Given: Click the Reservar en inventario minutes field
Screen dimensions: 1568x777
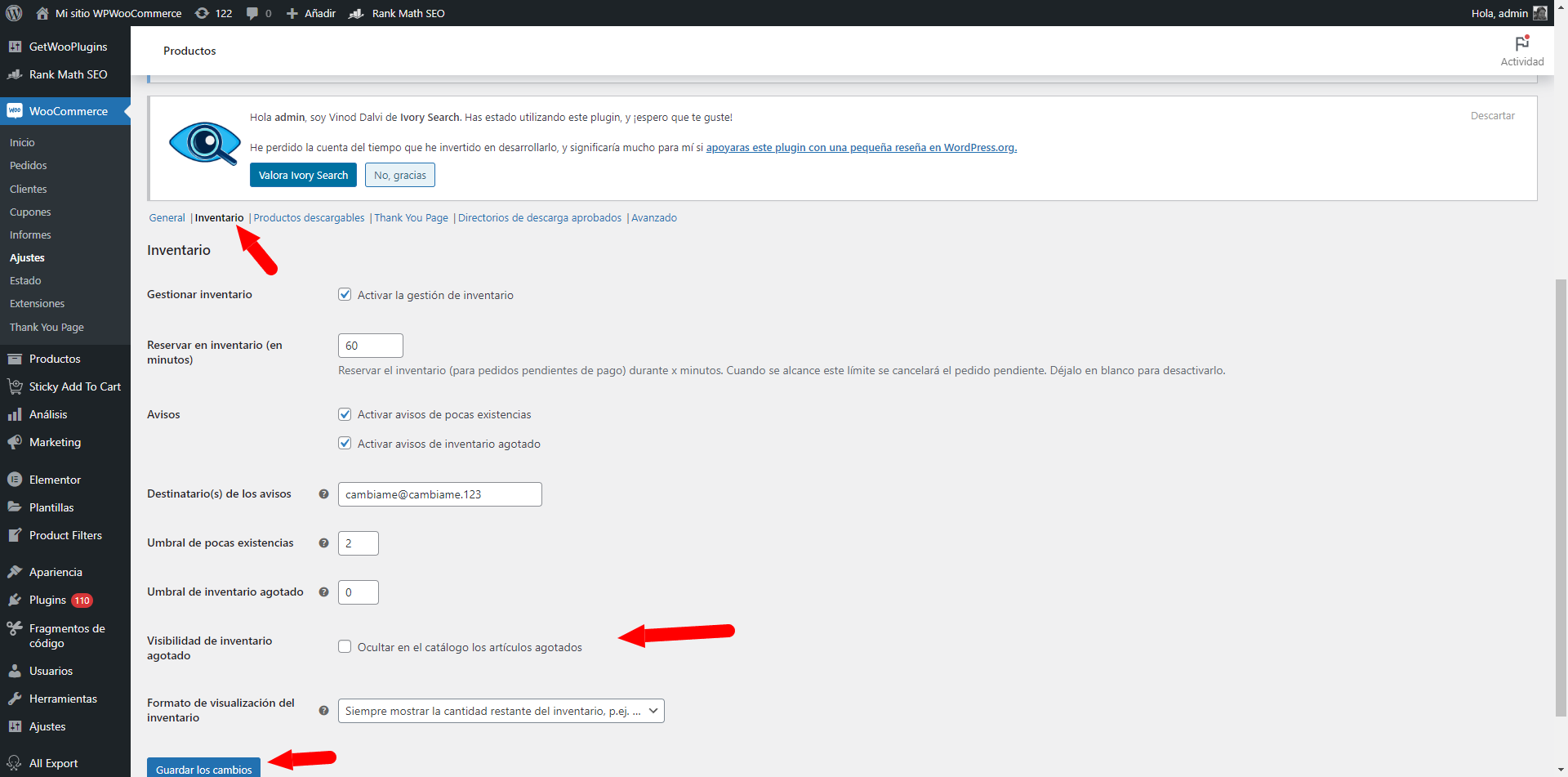Looking at the screenshot, I should [x=371, y=346].
